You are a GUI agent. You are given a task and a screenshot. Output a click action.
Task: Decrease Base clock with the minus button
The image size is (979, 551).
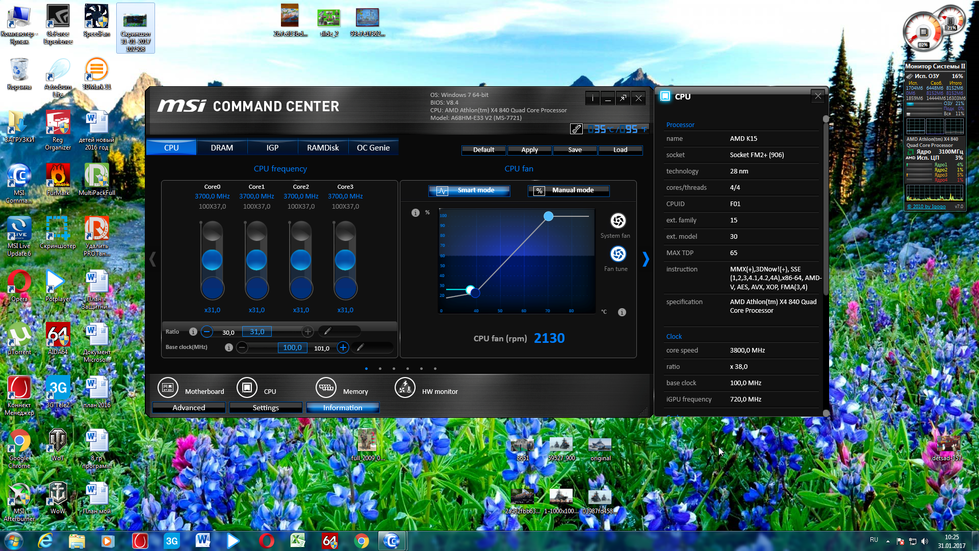click(242, 347)
